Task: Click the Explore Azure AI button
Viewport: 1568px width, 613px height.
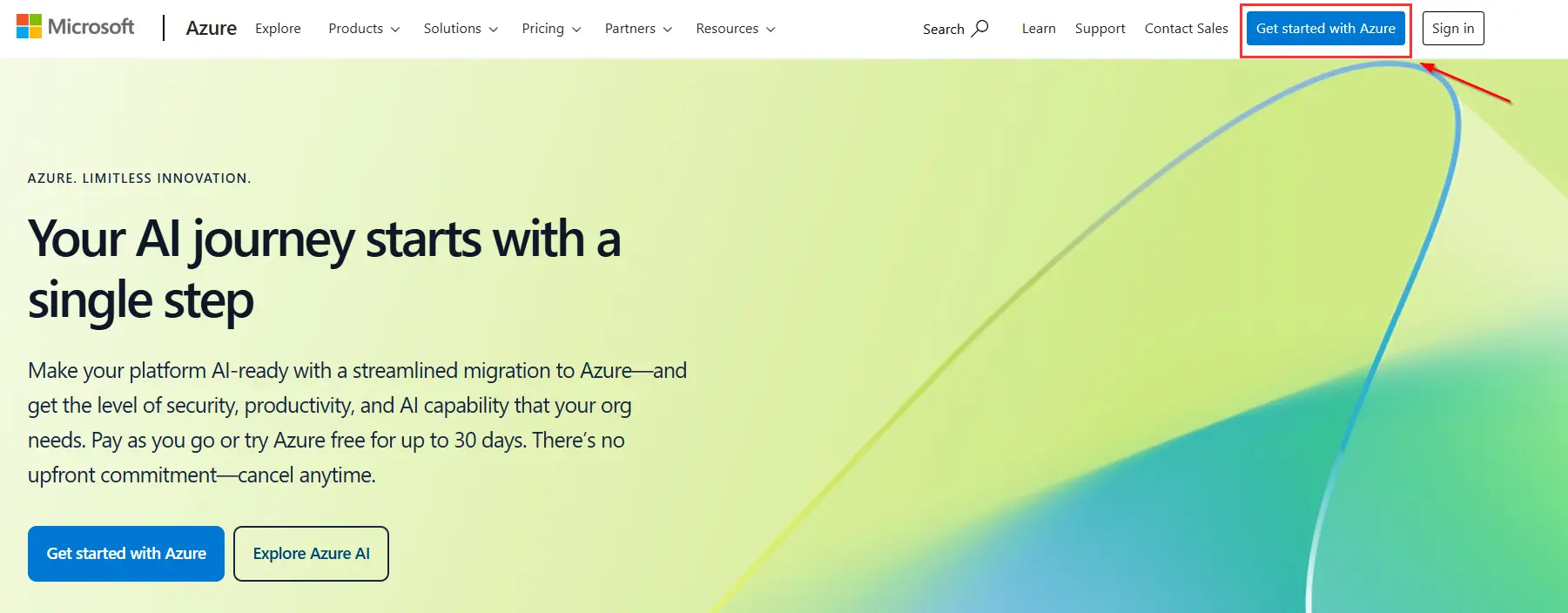Action: tap(311, 554)
